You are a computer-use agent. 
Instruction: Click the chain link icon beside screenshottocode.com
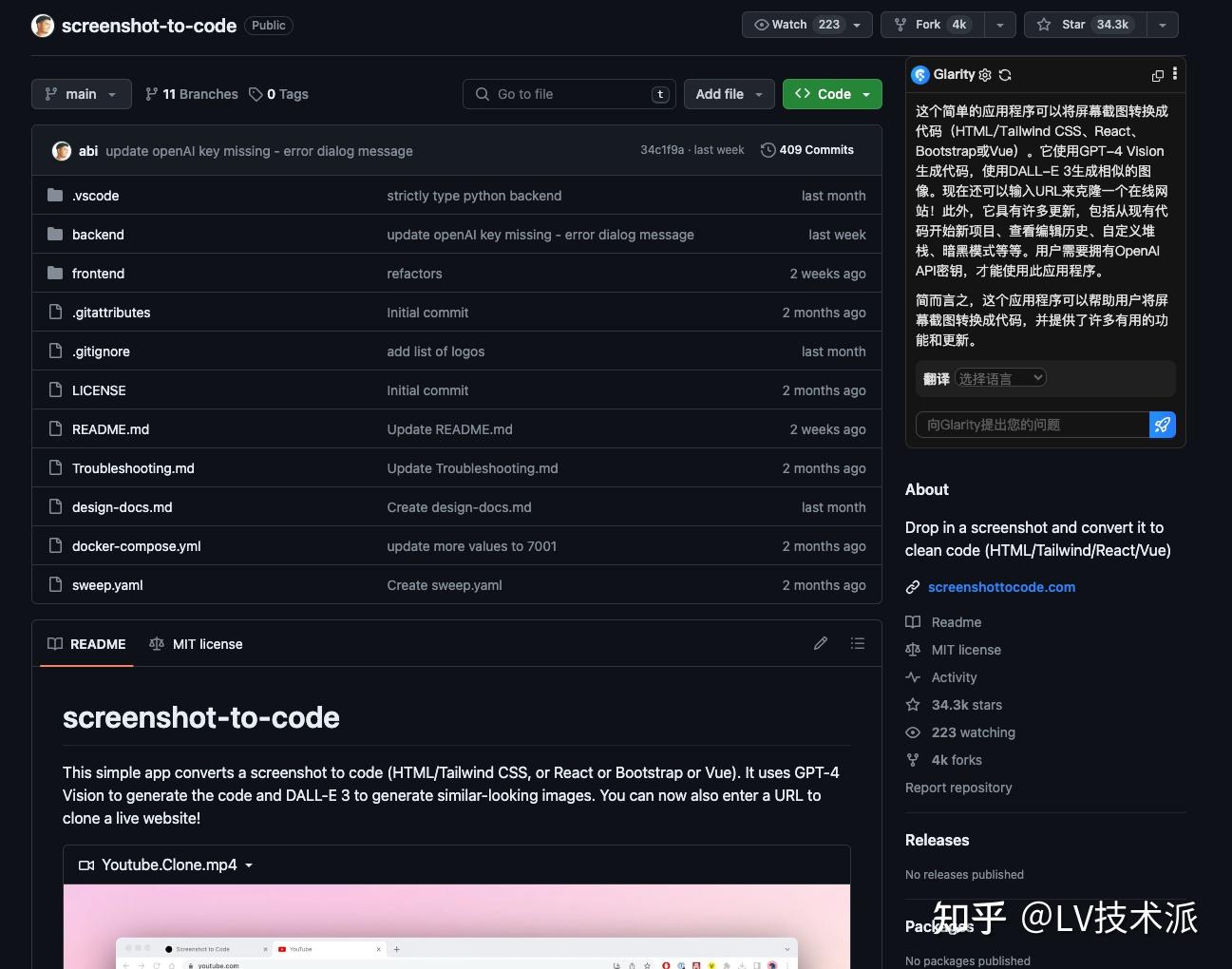pyautogui.click(x=912, y=587)
